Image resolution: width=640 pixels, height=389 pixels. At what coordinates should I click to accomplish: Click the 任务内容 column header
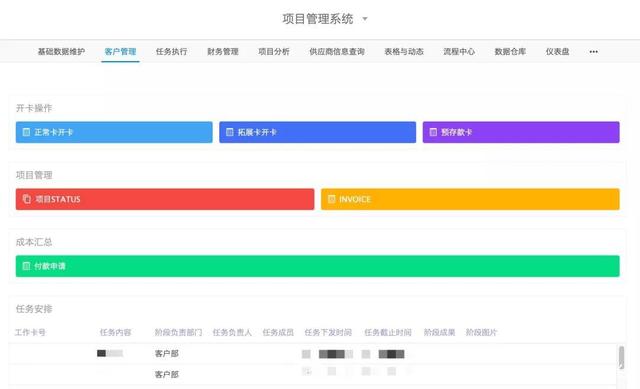point(116,332)
